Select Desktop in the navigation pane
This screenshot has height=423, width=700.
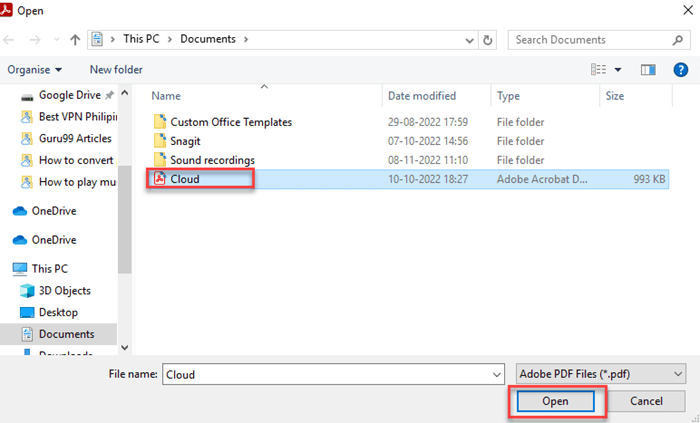click(x=58, y=312)
